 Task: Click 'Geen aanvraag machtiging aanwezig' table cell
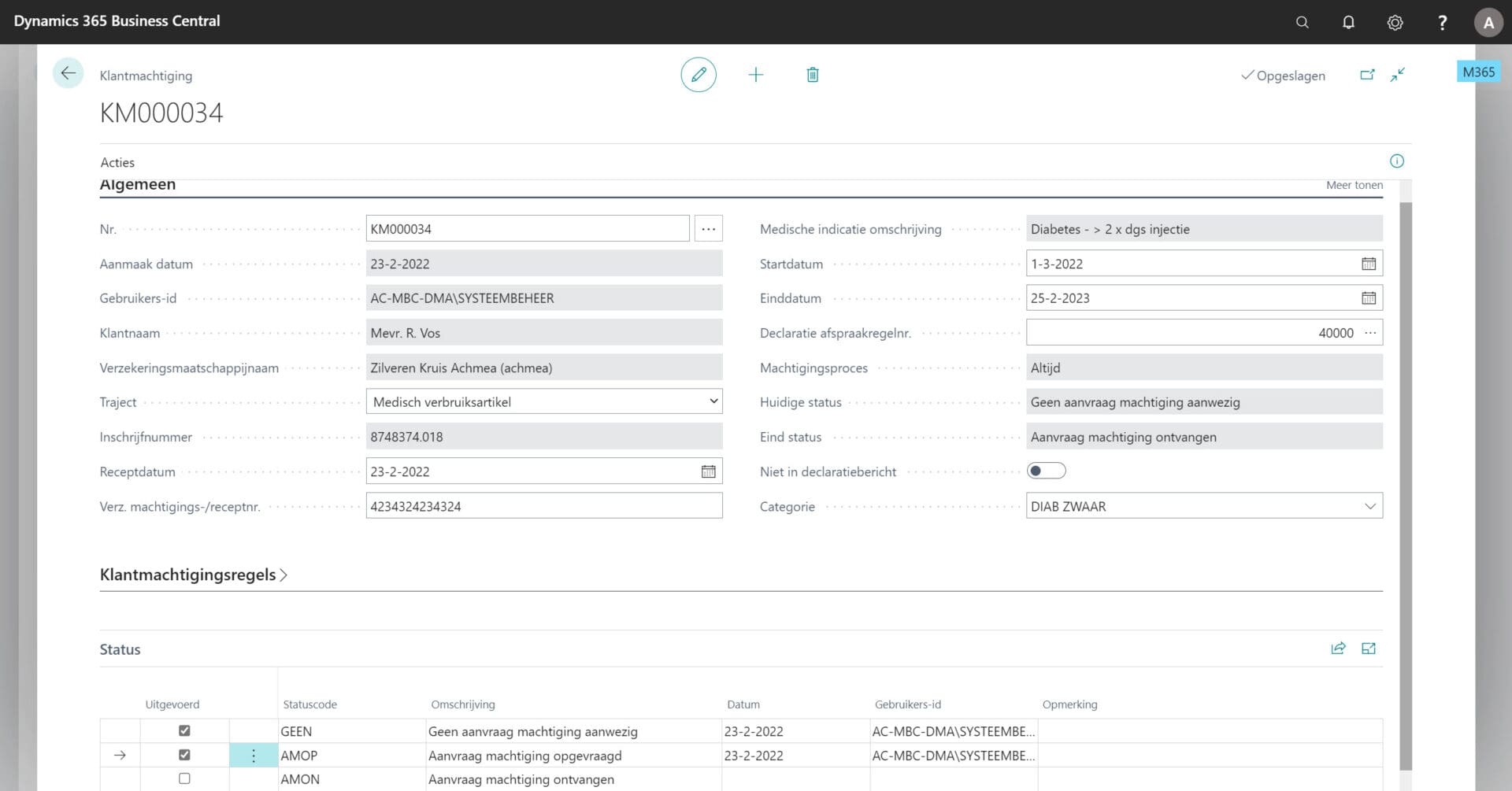tap(573, 731)
